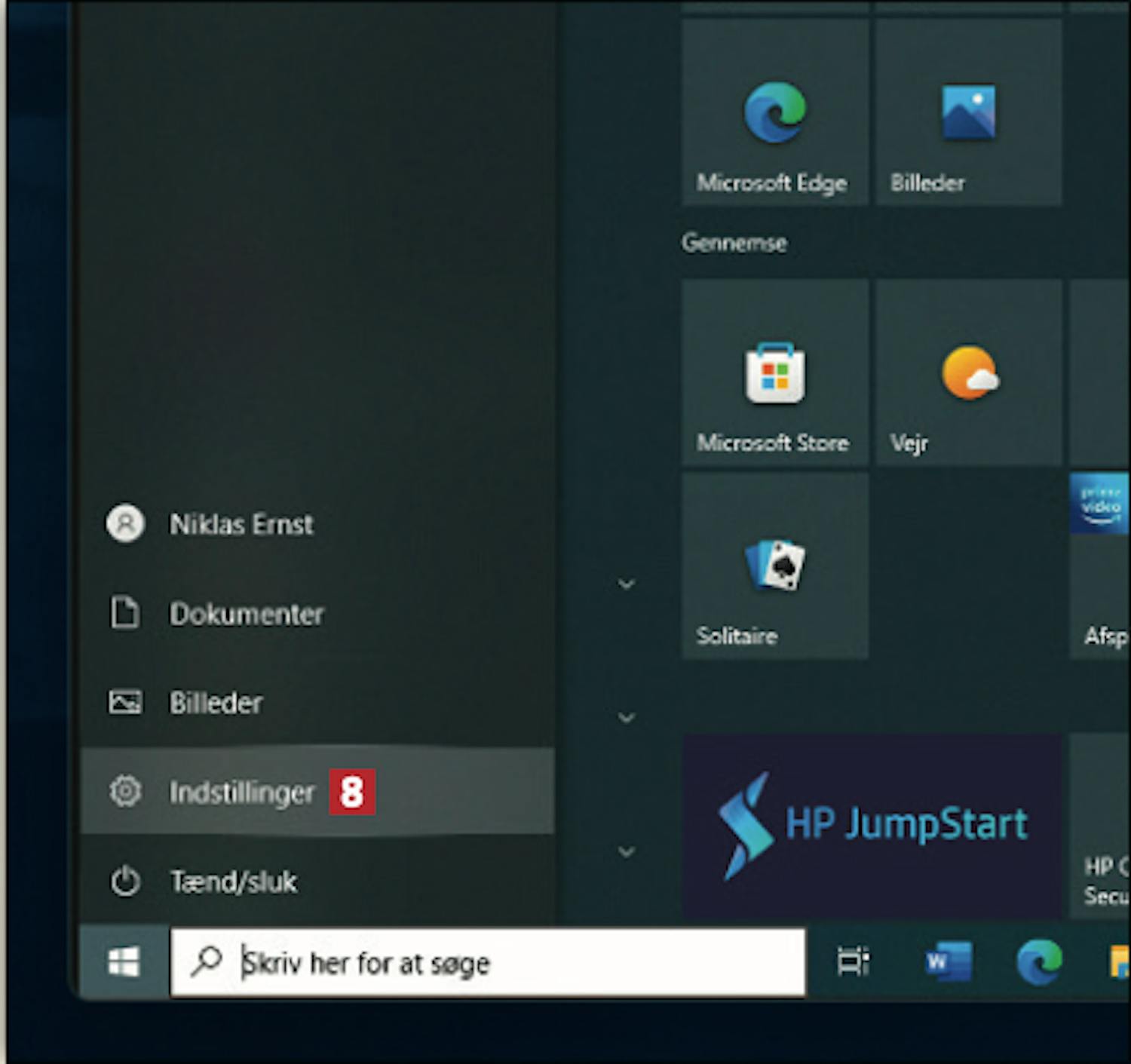Image resolution: width=1131 pixels, height=1064 pixels.
Task: Open the Vejr weather tile
Action: coord(968,373)
